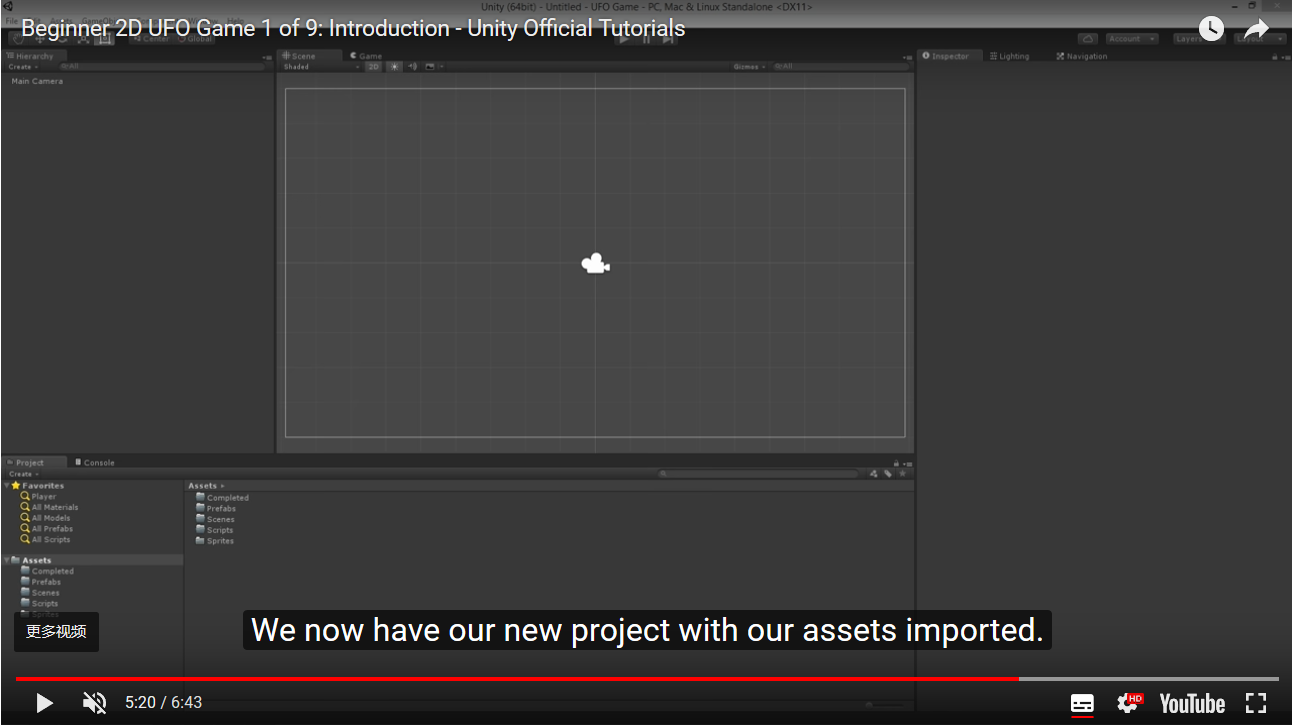Toggle the Project panel lock
Screen dimensions: 1292x725
tap(897, 463)
